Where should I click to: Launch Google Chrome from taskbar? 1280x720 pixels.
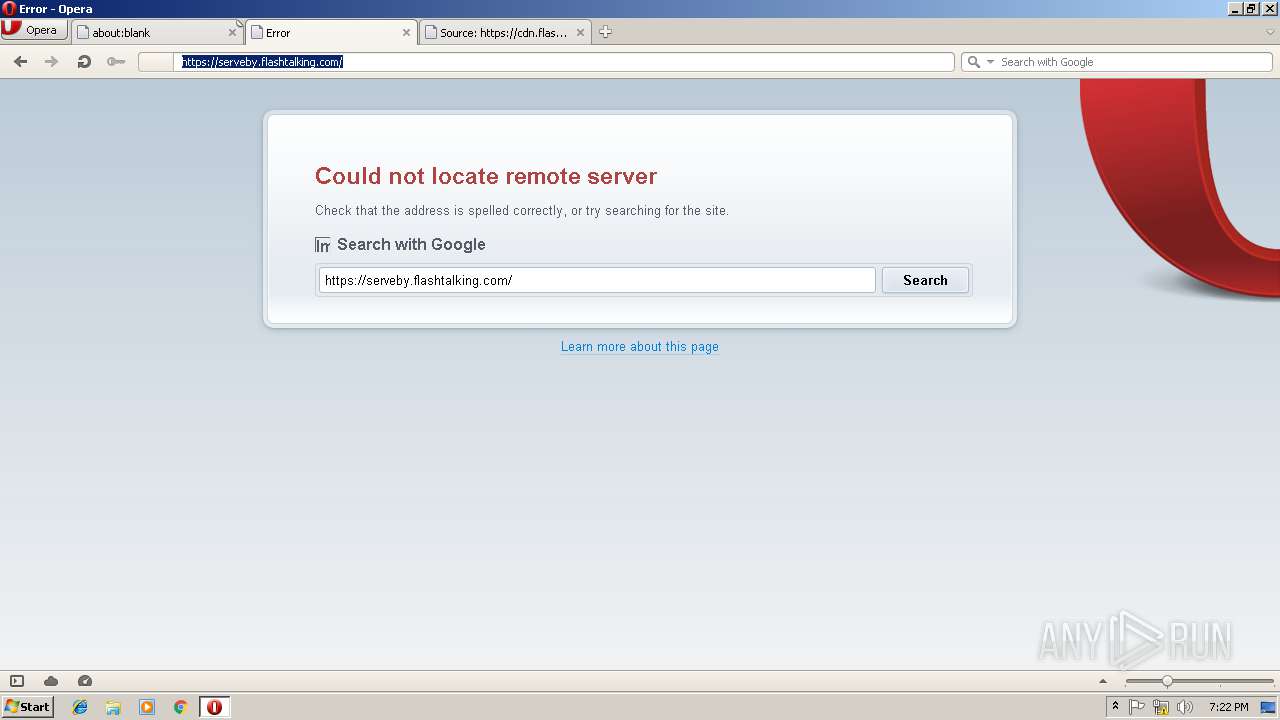click(180, 707)
